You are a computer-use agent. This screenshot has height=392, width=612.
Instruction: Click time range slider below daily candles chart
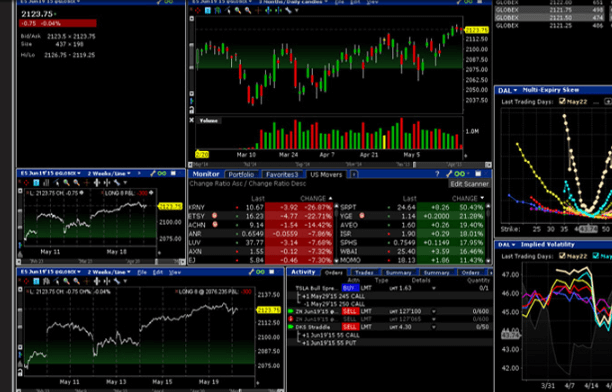point(340,165)
